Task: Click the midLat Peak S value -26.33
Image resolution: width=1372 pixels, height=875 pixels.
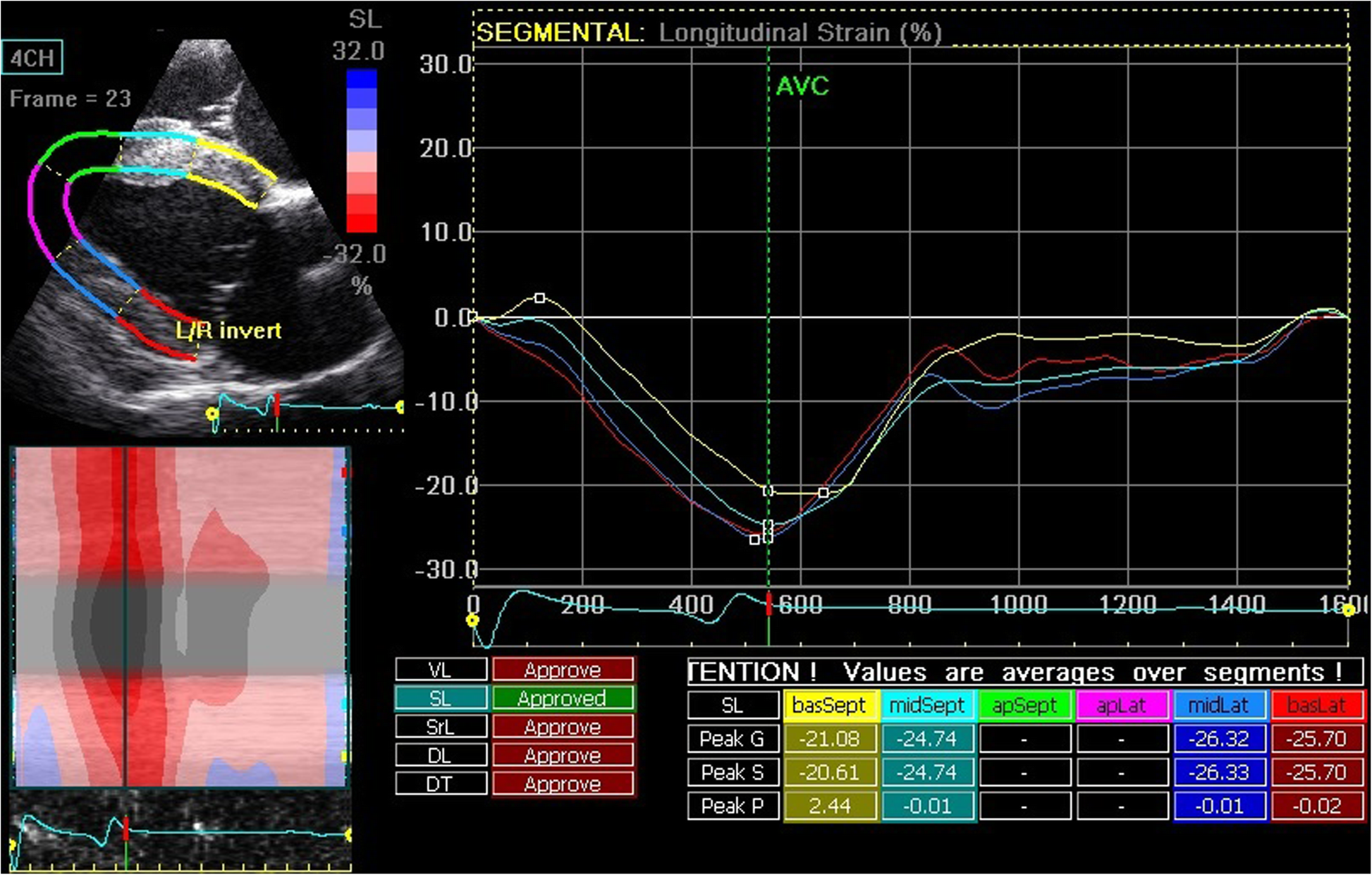Action: pos(1219,772)
